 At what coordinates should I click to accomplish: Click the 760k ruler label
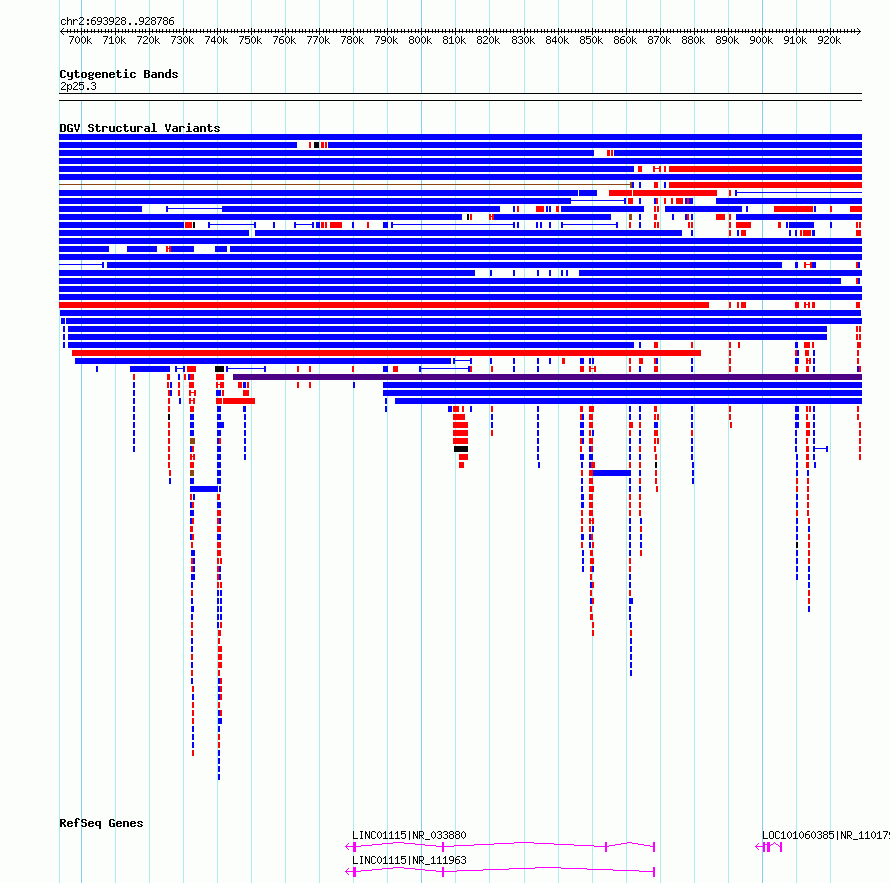(284, 40)
